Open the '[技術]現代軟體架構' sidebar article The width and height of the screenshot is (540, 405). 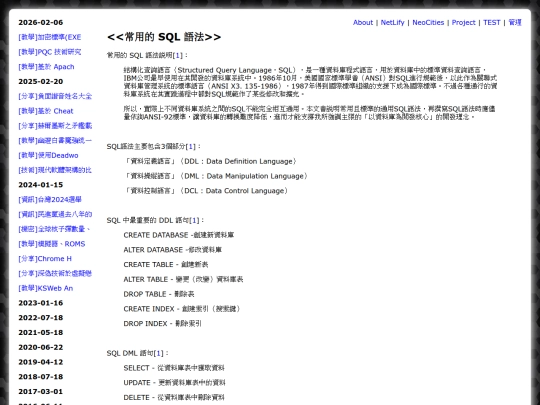click(55, 170)
